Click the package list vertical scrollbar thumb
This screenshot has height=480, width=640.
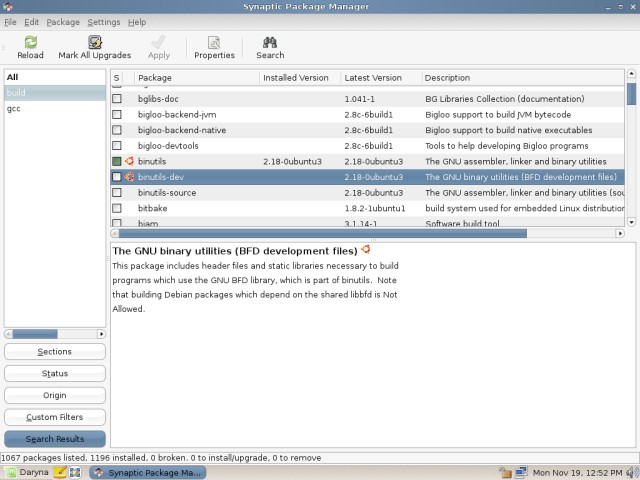click(631, 94)
